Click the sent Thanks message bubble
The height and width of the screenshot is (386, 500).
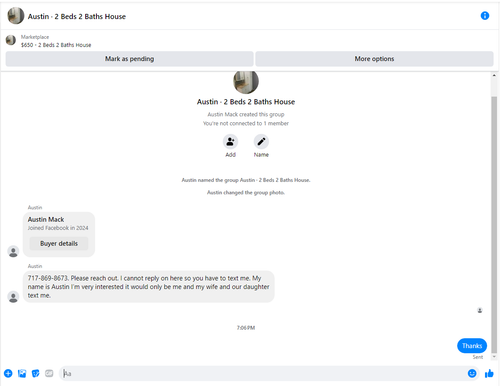click(x=472, y=346)
